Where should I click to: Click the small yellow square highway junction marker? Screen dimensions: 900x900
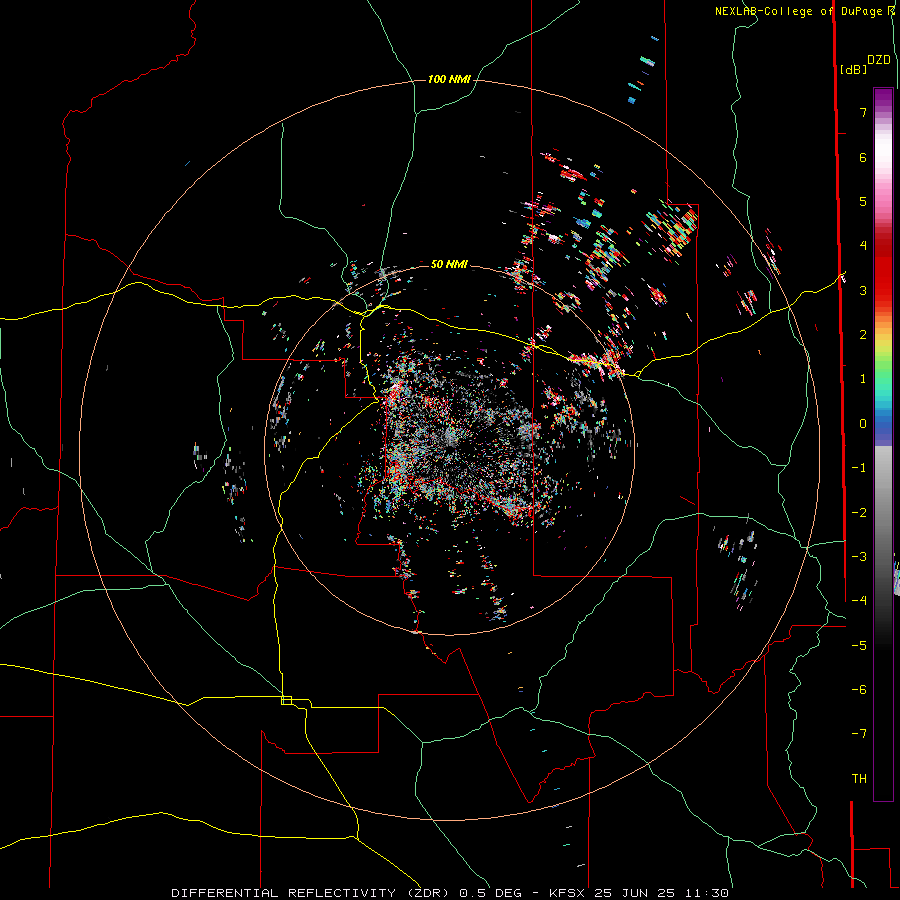pos(286,700)
